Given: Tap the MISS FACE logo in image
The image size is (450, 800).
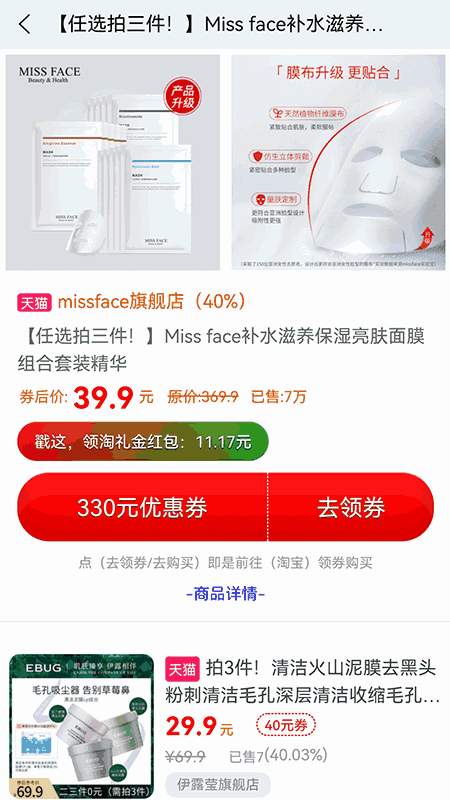Looking at the screenshot, I should tap(49, 74).
